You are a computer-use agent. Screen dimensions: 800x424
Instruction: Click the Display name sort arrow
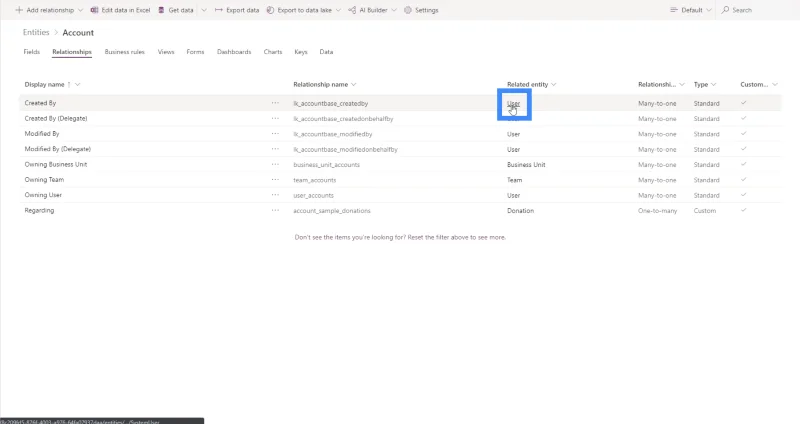[x=69, y=84]
